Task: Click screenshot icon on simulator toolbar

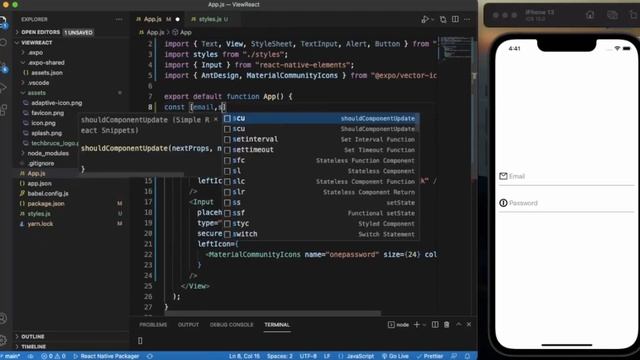Action: pos(612,15)
